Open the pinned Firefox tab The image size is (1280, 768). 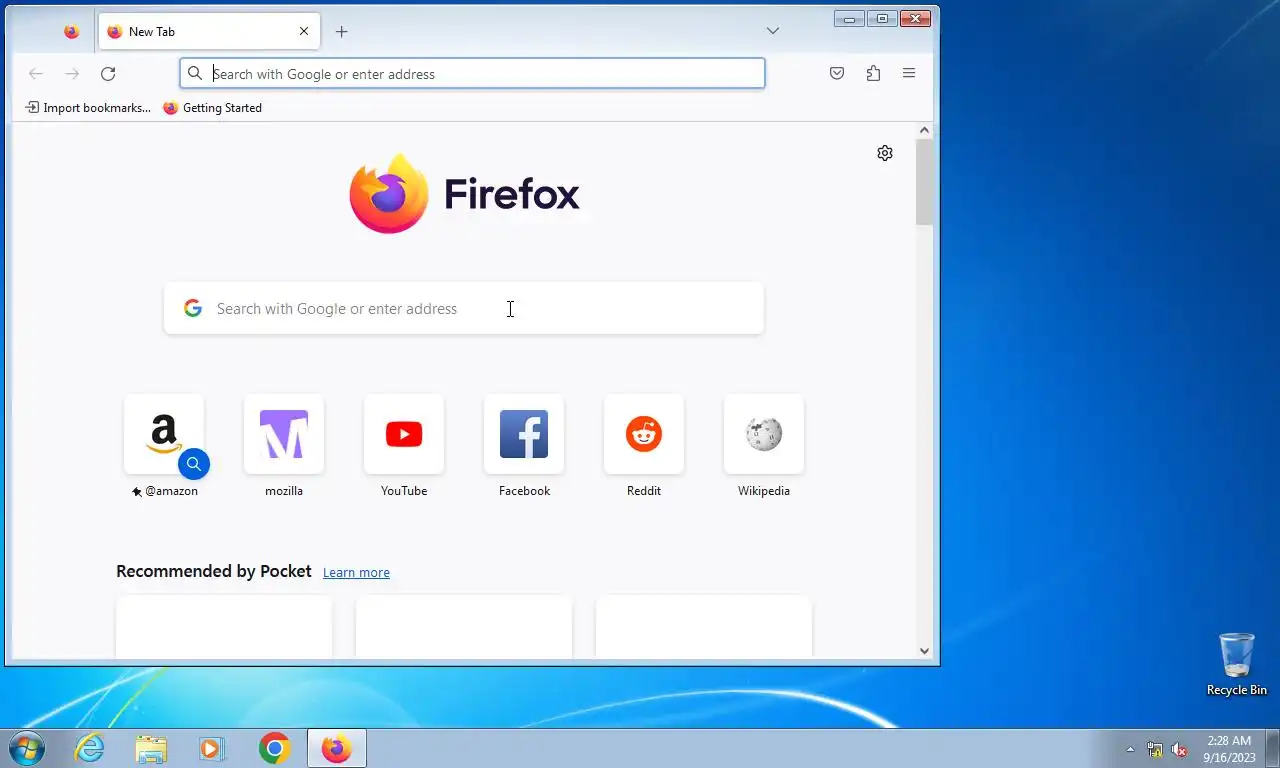71,31
